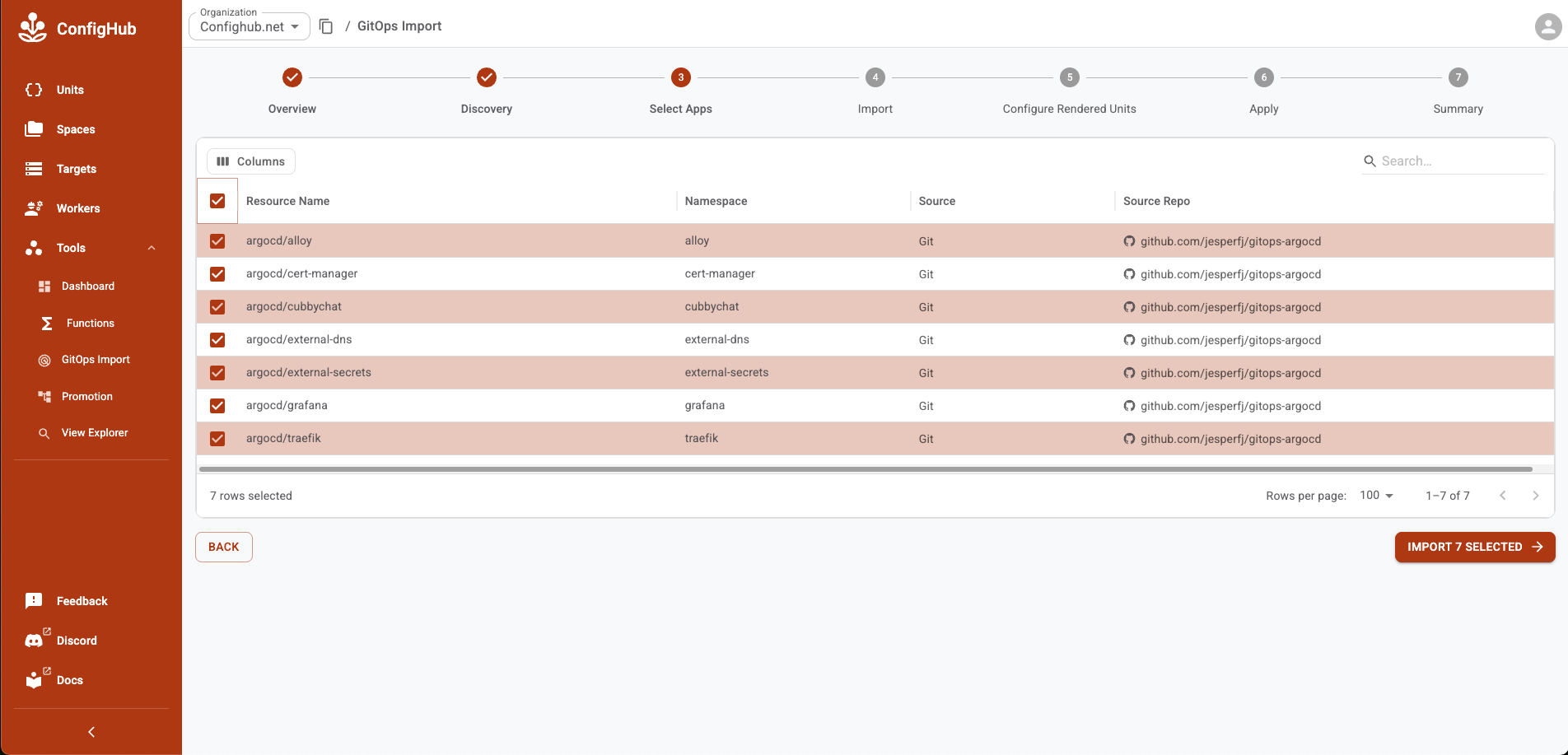Screen dimensions: 1568x755
Task: Click the horizontal table scrollbar
Action: click(866, 469)
